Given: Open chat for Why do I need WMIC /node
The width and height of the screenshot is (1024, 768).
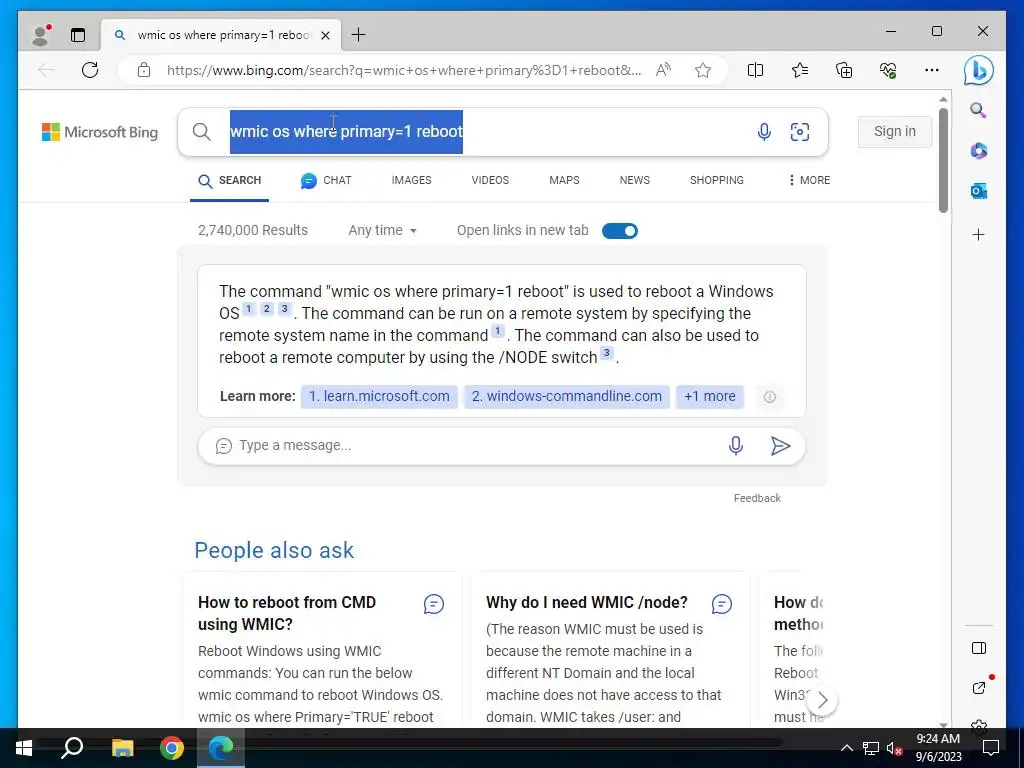Looking at the screenshot, I should [722, 604].
